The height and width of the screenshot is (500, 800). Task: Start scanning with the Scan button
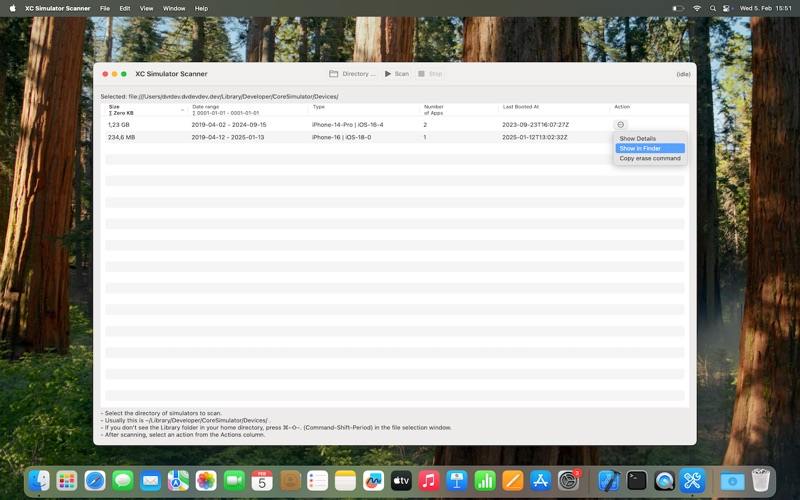396,74
